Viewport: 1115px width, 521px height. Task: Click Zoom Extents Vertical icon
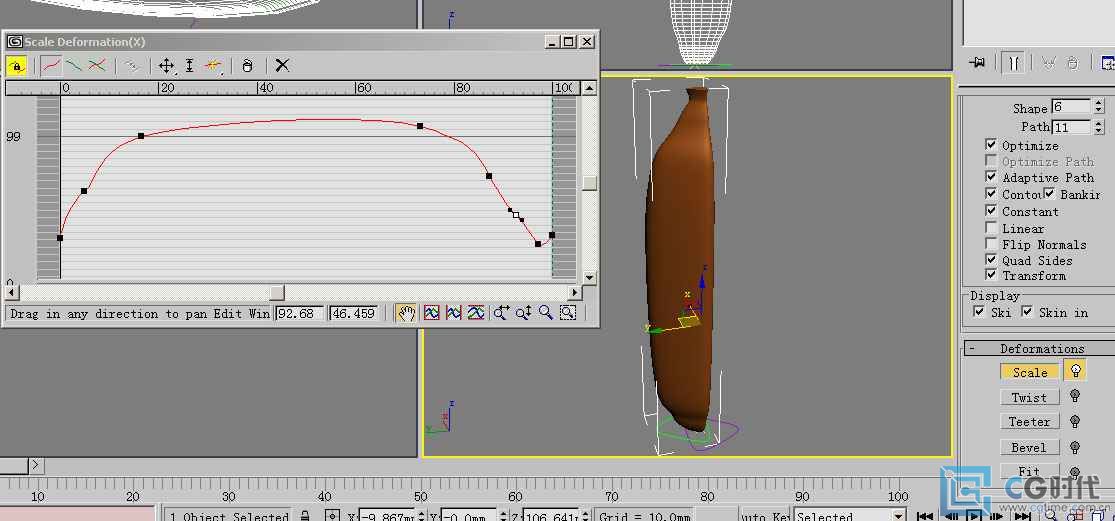(x=476, y=313)
